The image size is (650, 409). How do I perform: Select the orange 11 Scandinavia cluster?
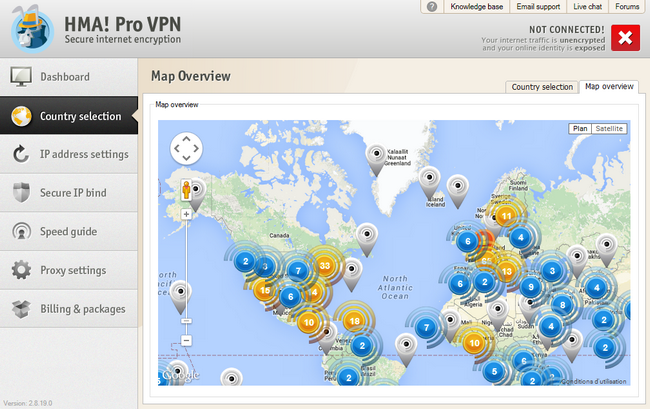click(506, 216)
